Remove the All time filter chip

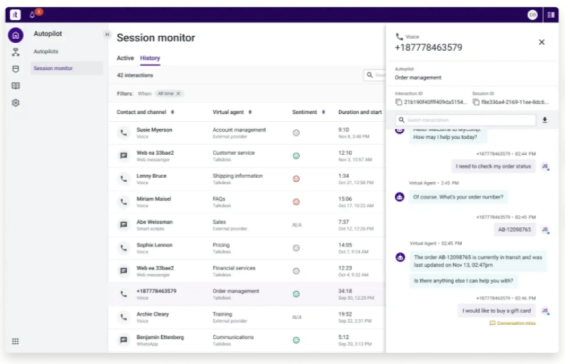[178, 94]
